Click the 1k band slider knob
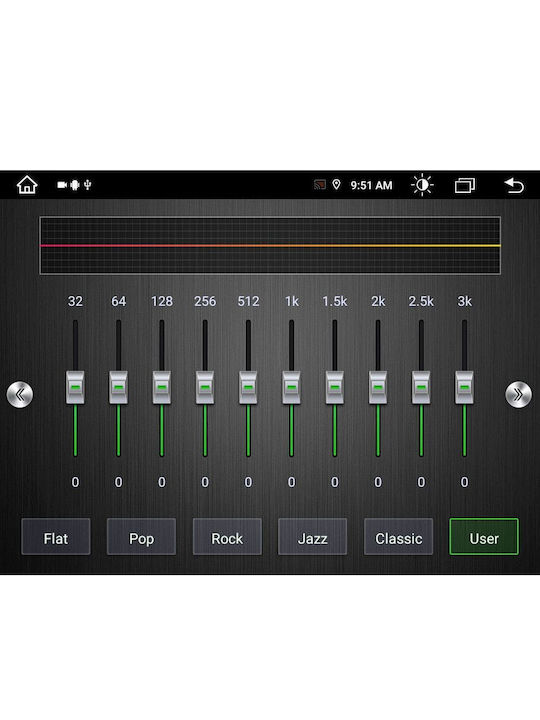Image resolution: width=540 pixels, height=720 pixels. [x=292, y=388]
